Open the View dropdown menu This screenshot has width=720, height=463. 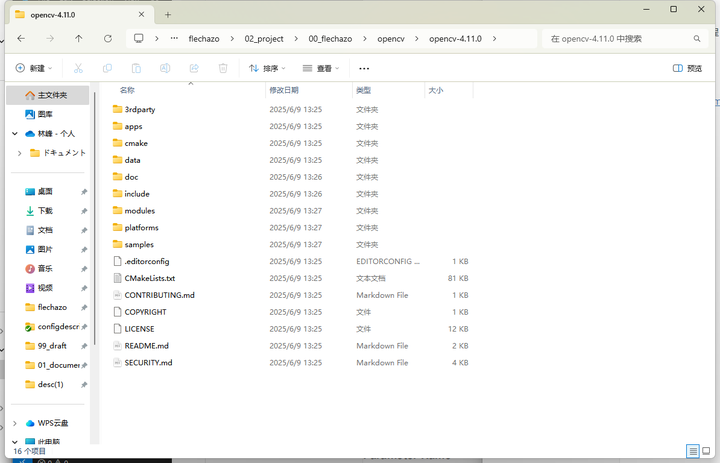pyautogui.click(x=321, y=68)
